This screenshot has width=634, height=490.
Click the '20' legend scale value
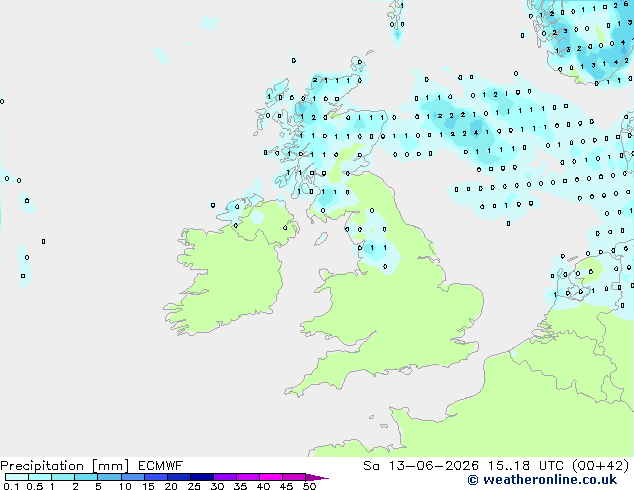[x=171, y=486]
